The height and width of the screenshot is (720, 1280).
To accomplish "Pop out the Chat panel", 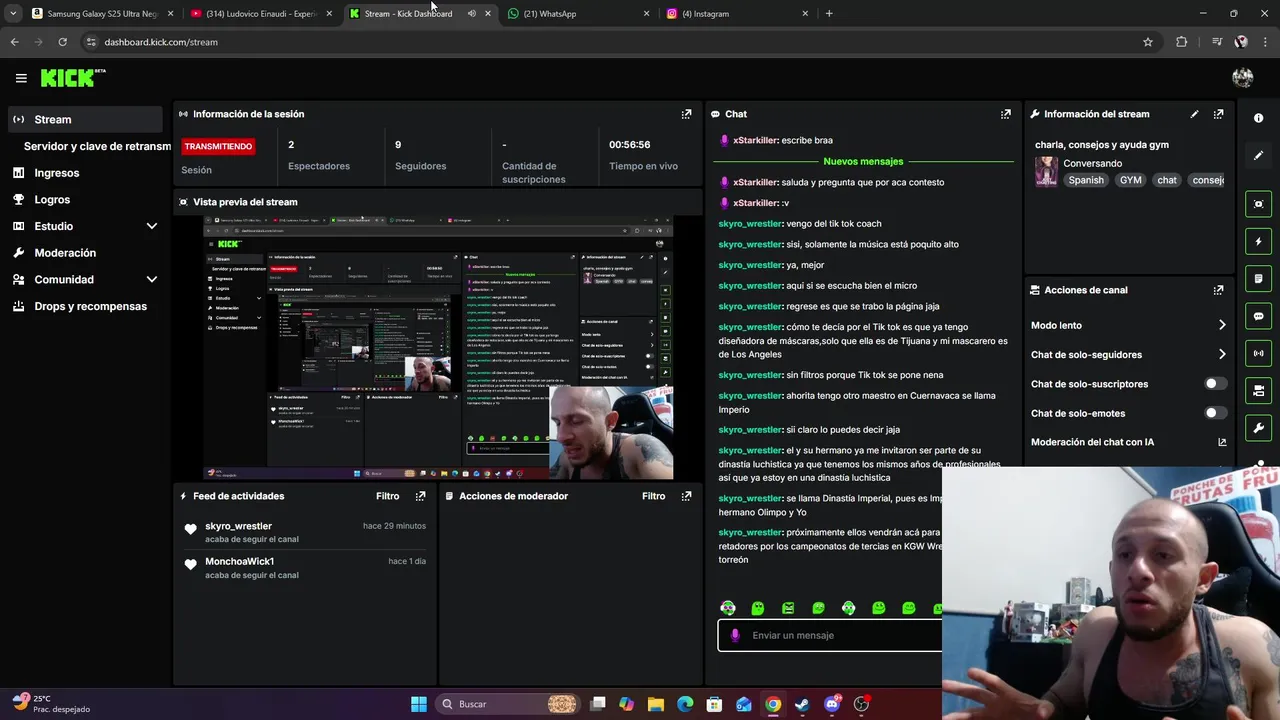I will tap(1006, 114).
